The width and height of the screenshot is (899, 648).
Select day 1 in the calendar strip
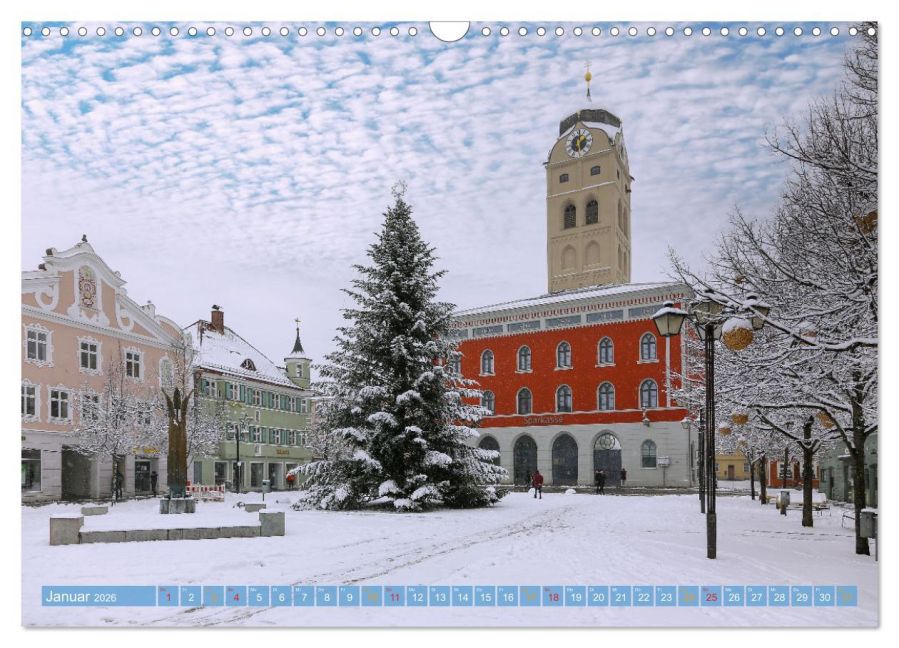pyautogui.click(x=168, y=597)
